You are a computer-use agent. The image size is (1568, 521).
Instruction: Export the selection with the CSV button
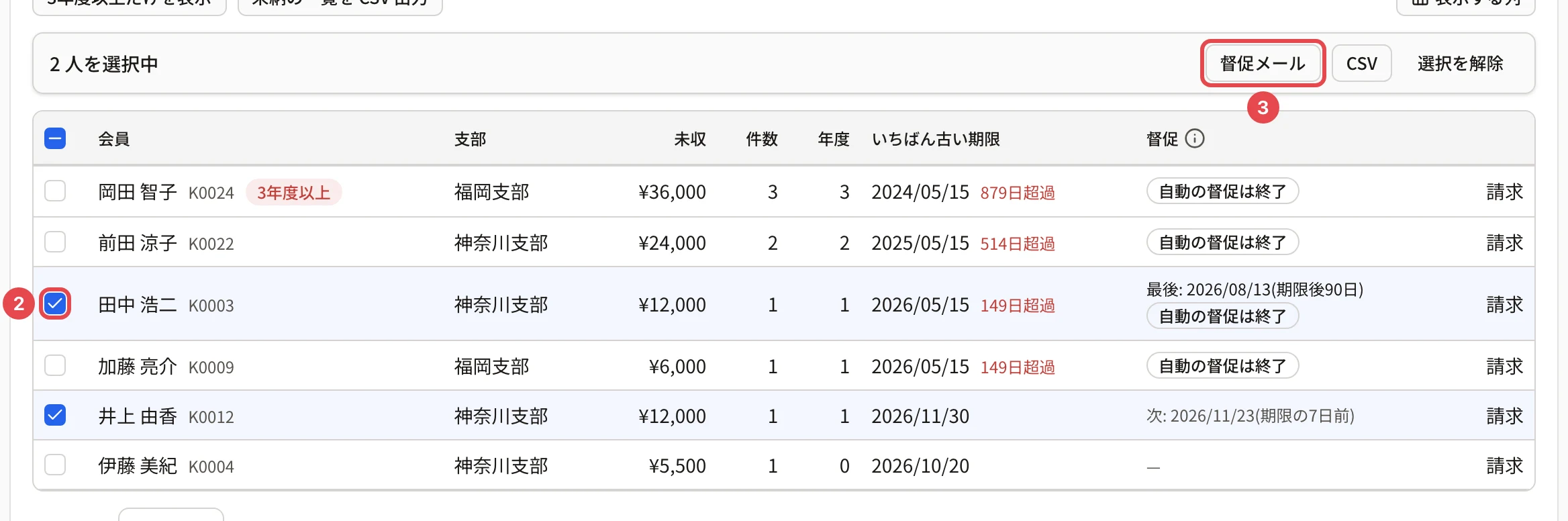point(1361,64)
